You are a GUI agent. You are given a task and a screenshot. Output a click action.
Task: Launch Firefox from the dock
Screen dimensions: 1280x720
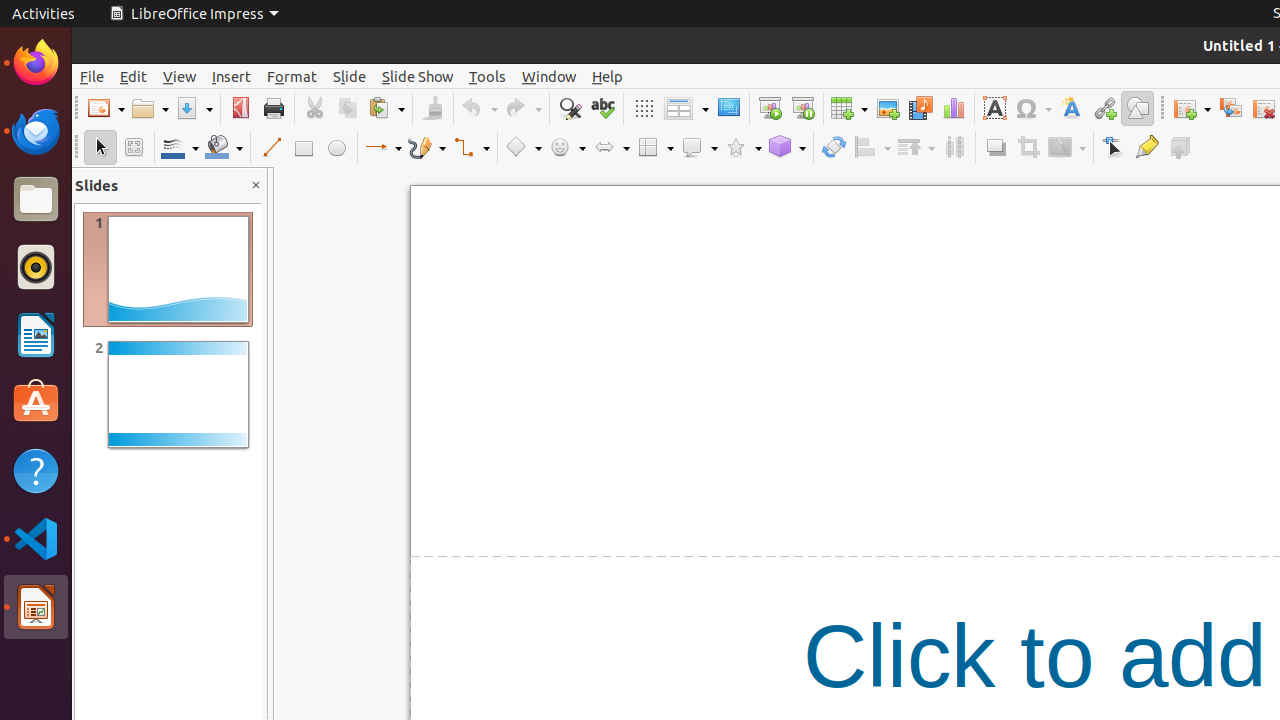point(36,63)
